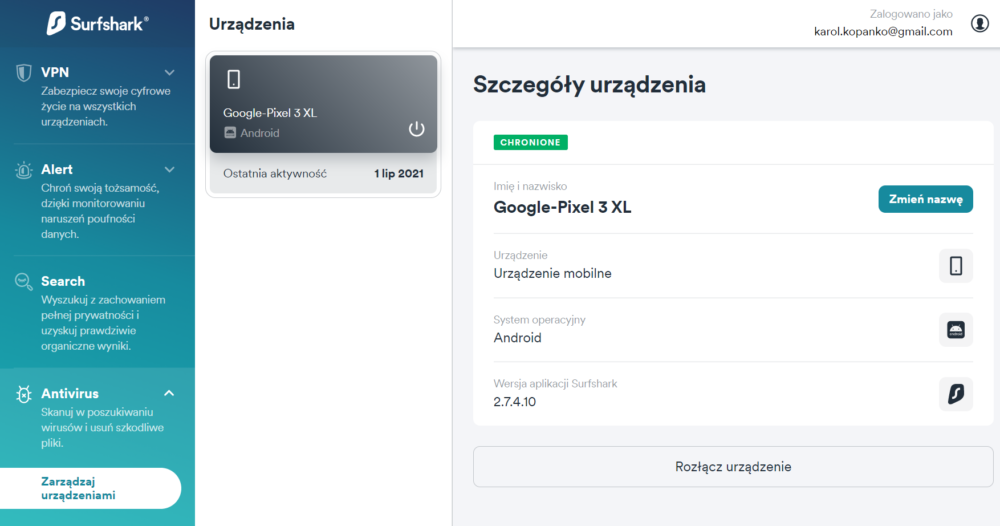Viewport: 1000px width, 526px height.
Task: Click the VPN shield icon
Action: (x=24, y=73)
